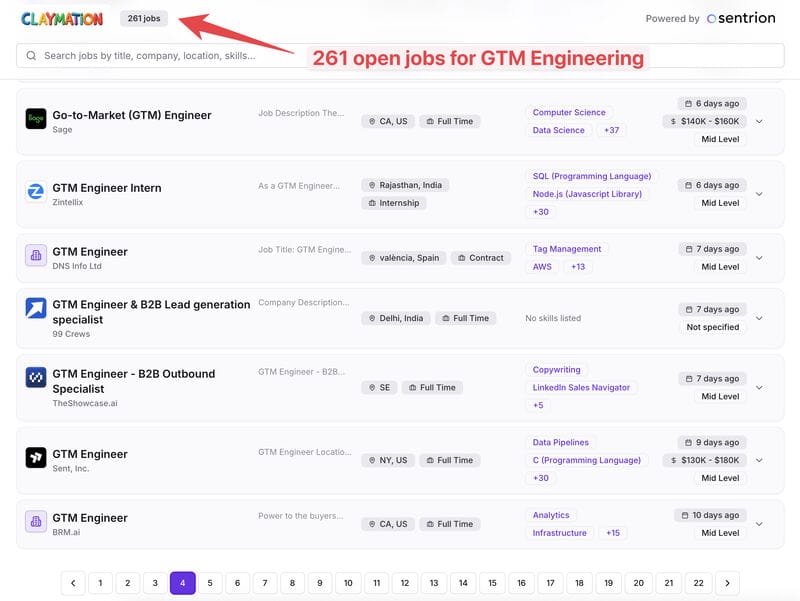
Task: Click the 99 Crews company logo
Action: click(36, 308)
